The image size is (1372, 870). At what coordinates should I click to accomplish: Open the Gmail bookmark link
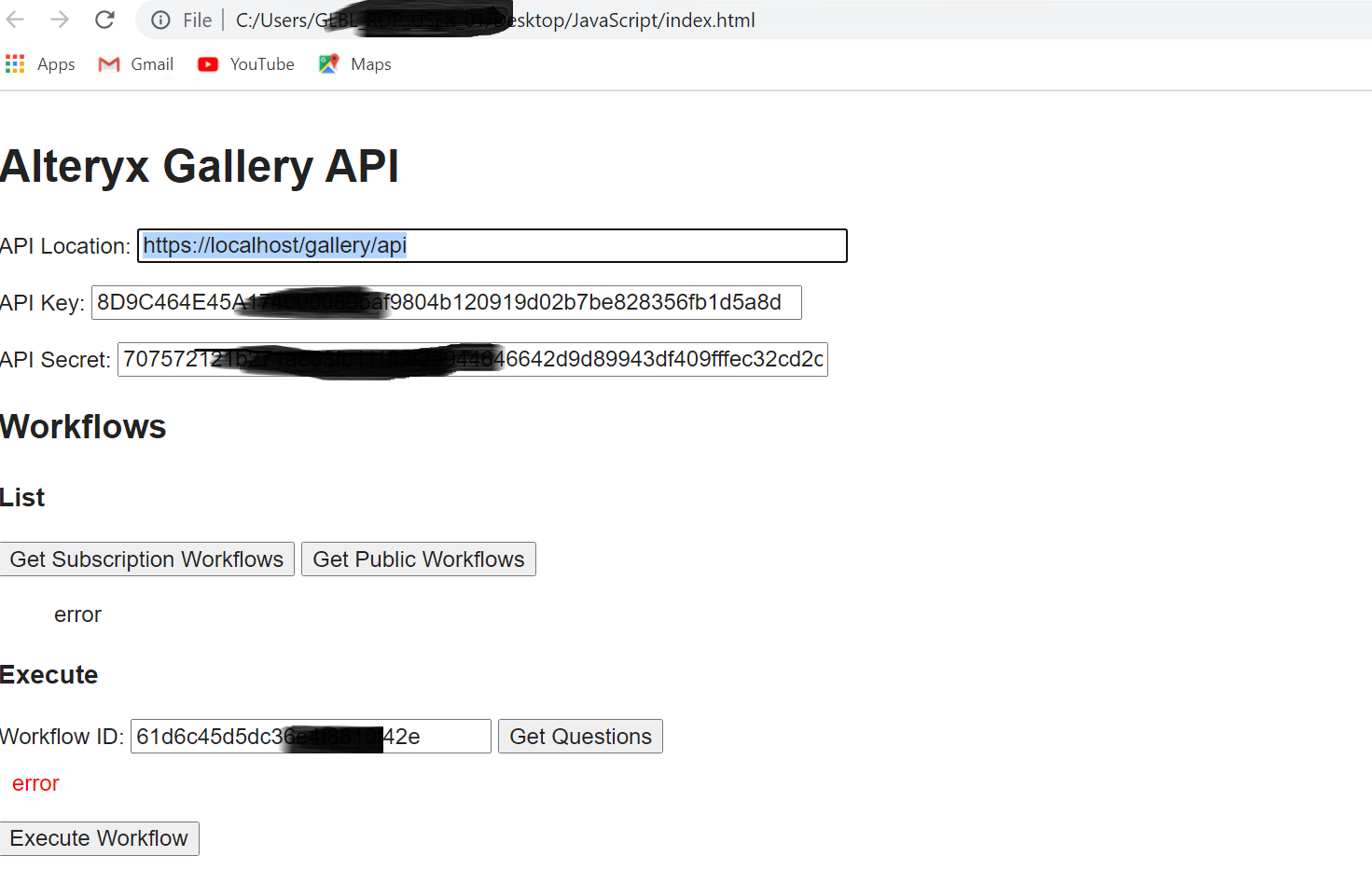[x=153, y=63]
